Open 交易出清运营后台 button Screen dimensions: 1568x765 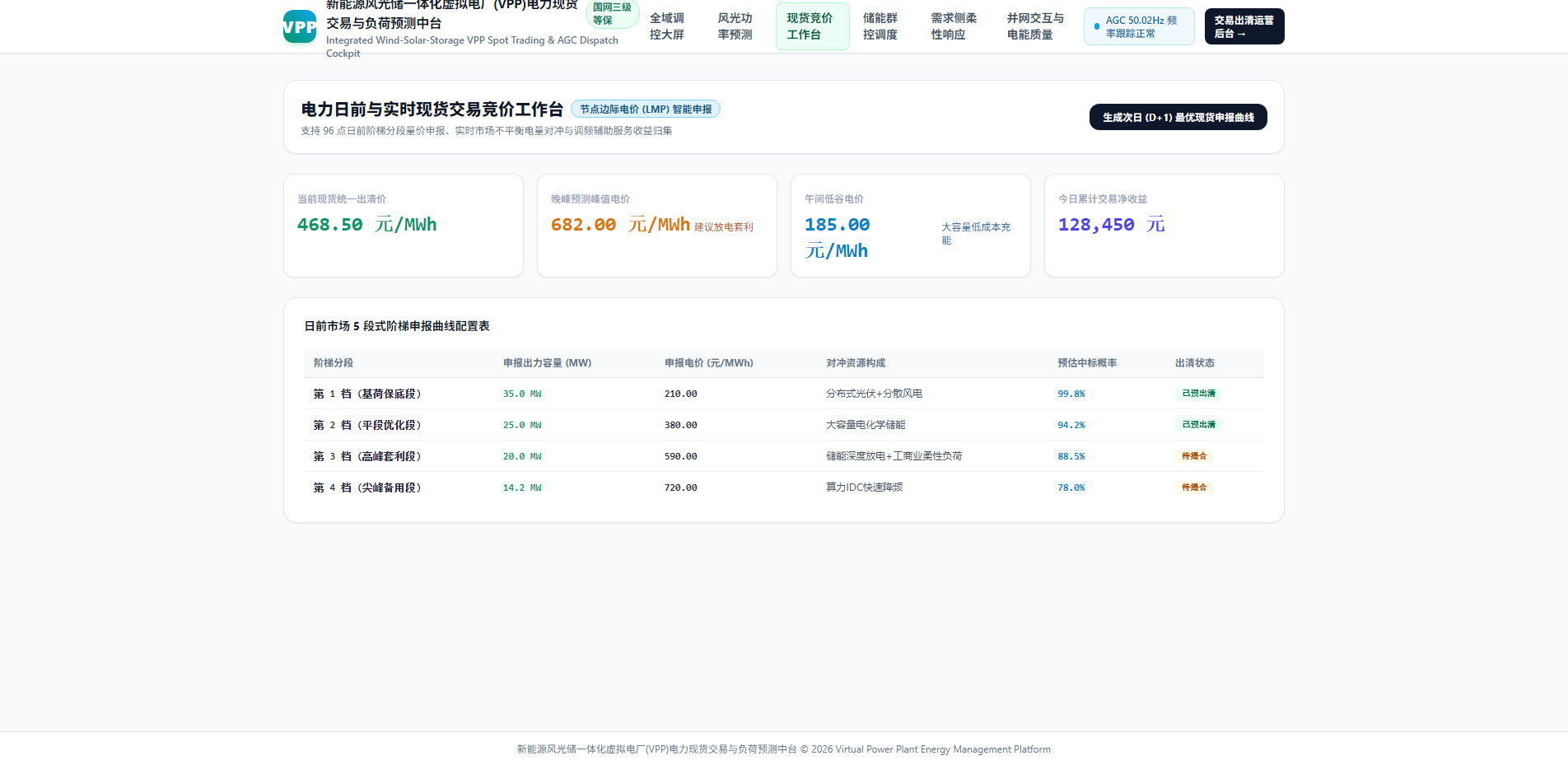coord(1244,26)
